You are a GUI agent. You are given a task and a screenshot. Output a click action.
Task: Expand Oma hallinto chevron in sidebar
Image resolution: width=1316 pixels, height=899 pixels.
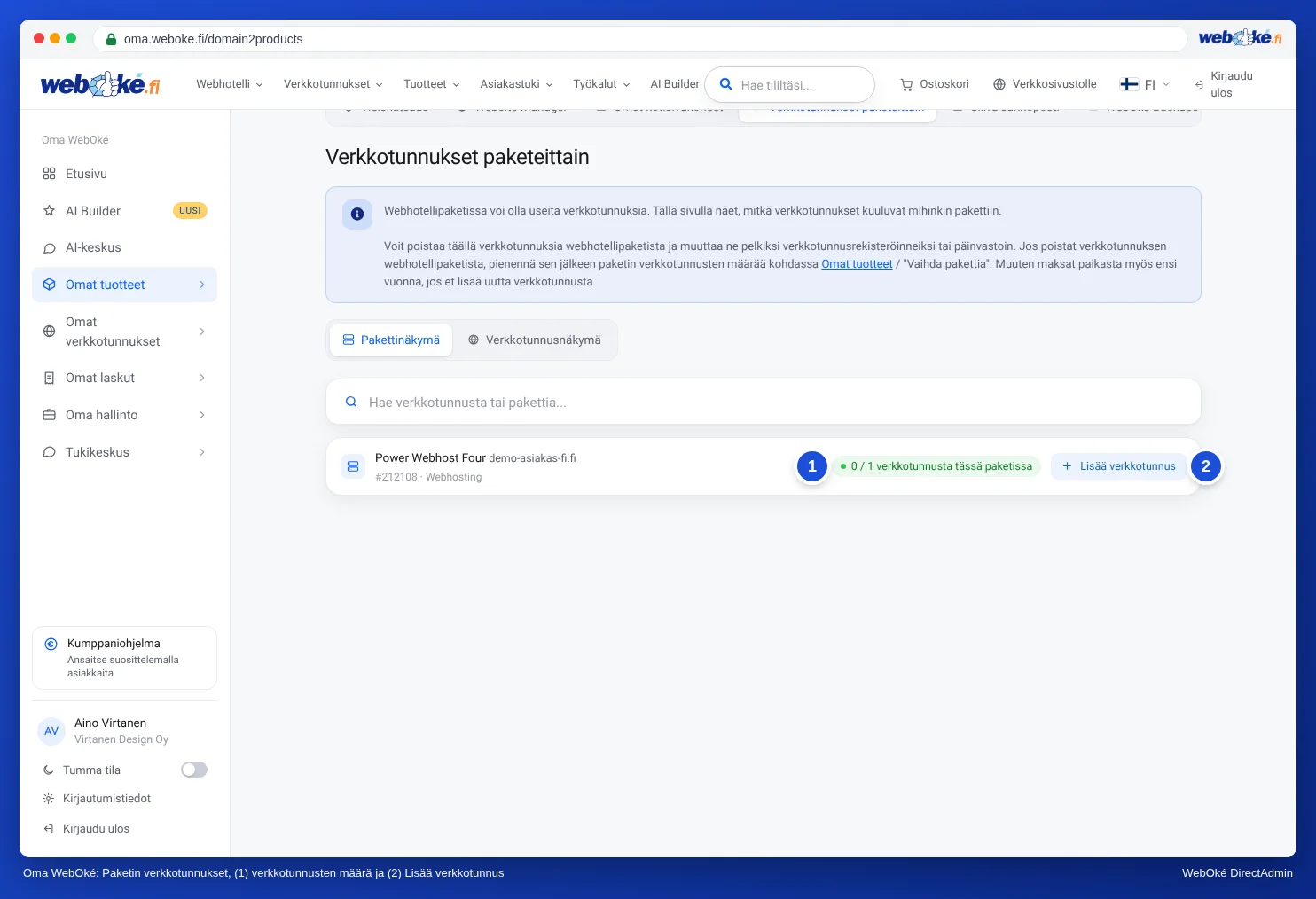(x=202, y=415)
